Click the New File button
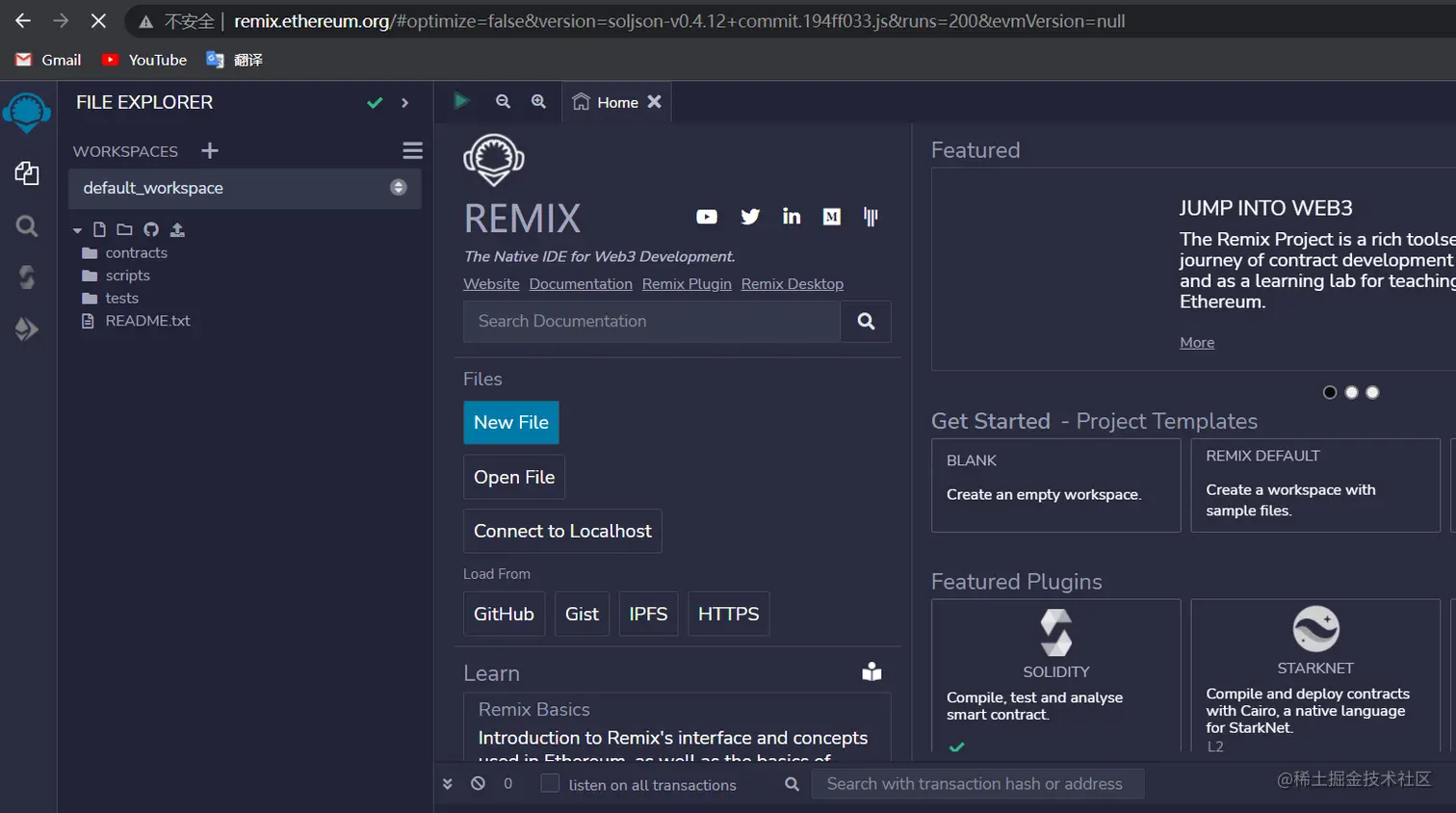The width and height of the screenshot is (1456, 813). click(x=511, y=423)
